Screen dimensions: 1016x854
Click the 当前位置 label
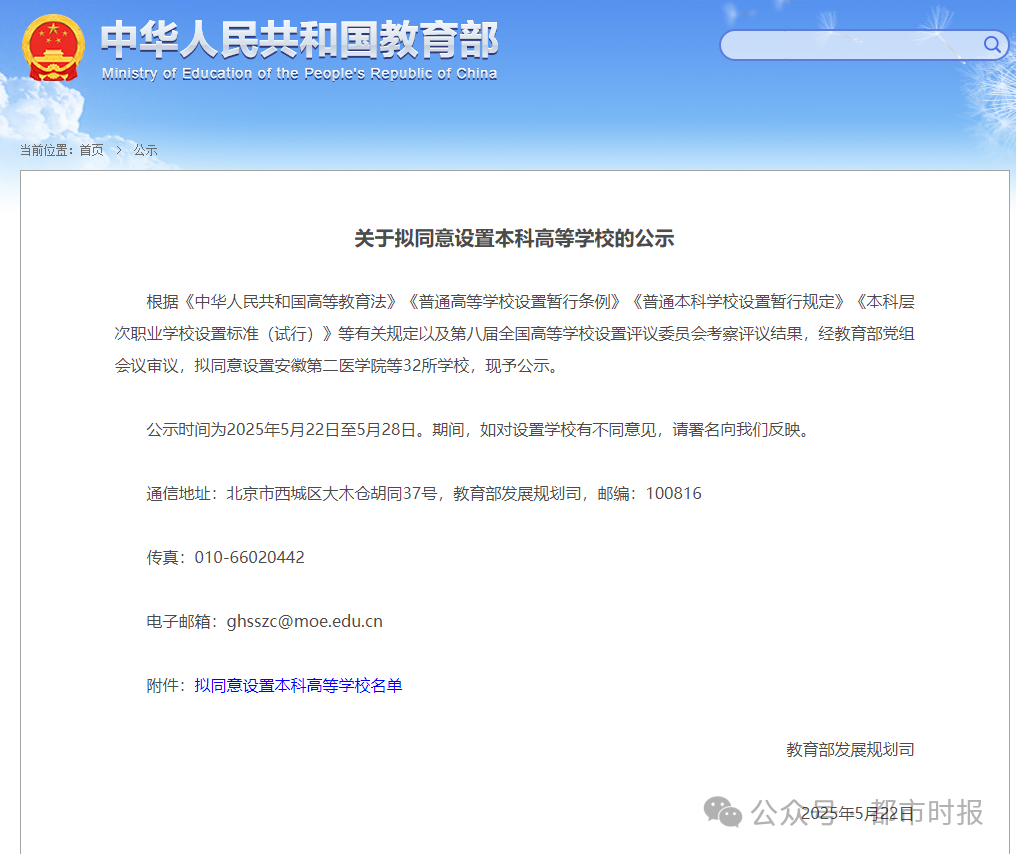click(x=46, y=150)
